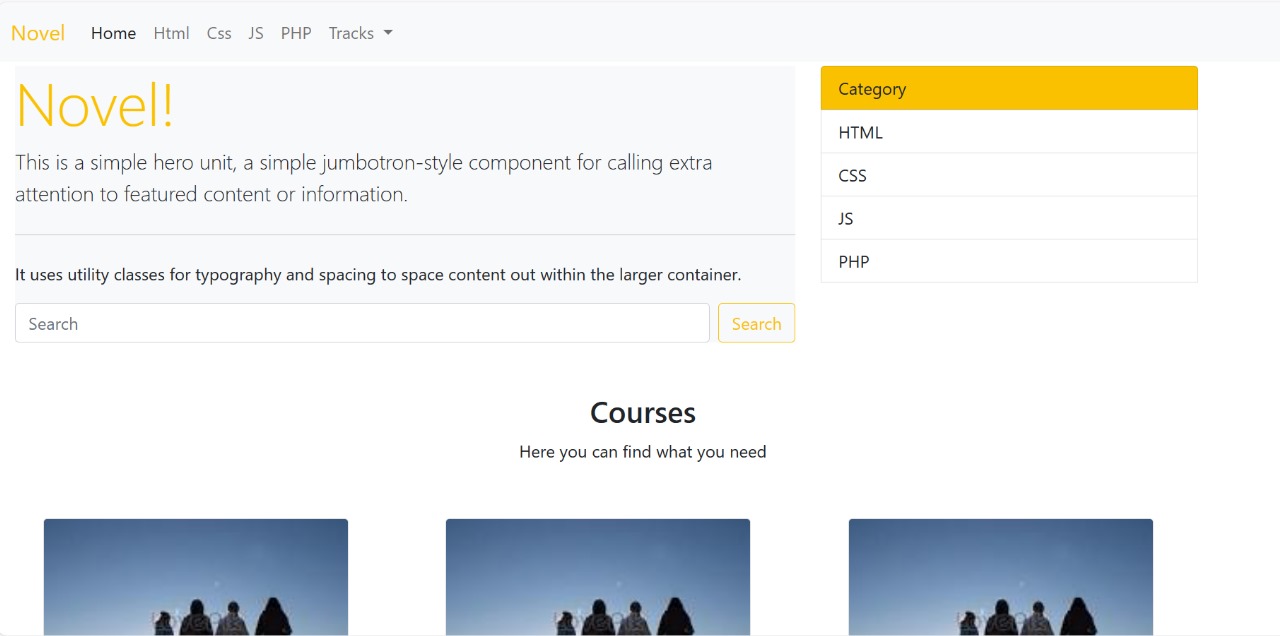The image size is (1280, 636).
Task: Choose HTML in the Category list
Action: (1009, 132)
